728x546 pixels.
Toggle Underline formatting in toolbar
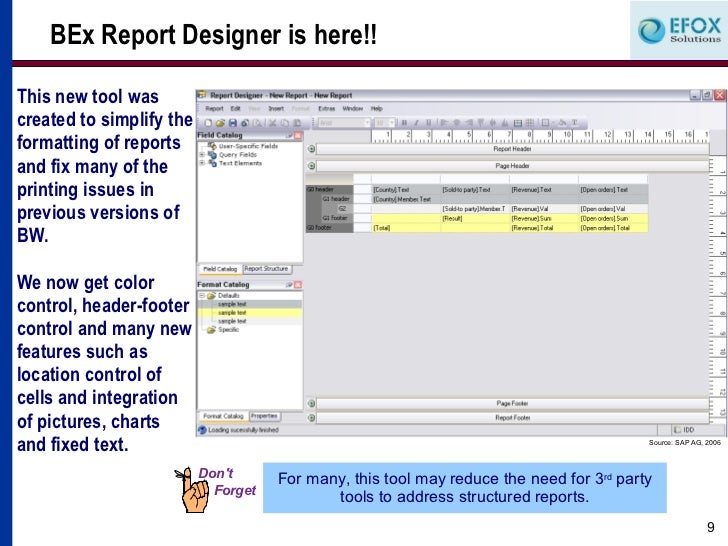[428, 123]
